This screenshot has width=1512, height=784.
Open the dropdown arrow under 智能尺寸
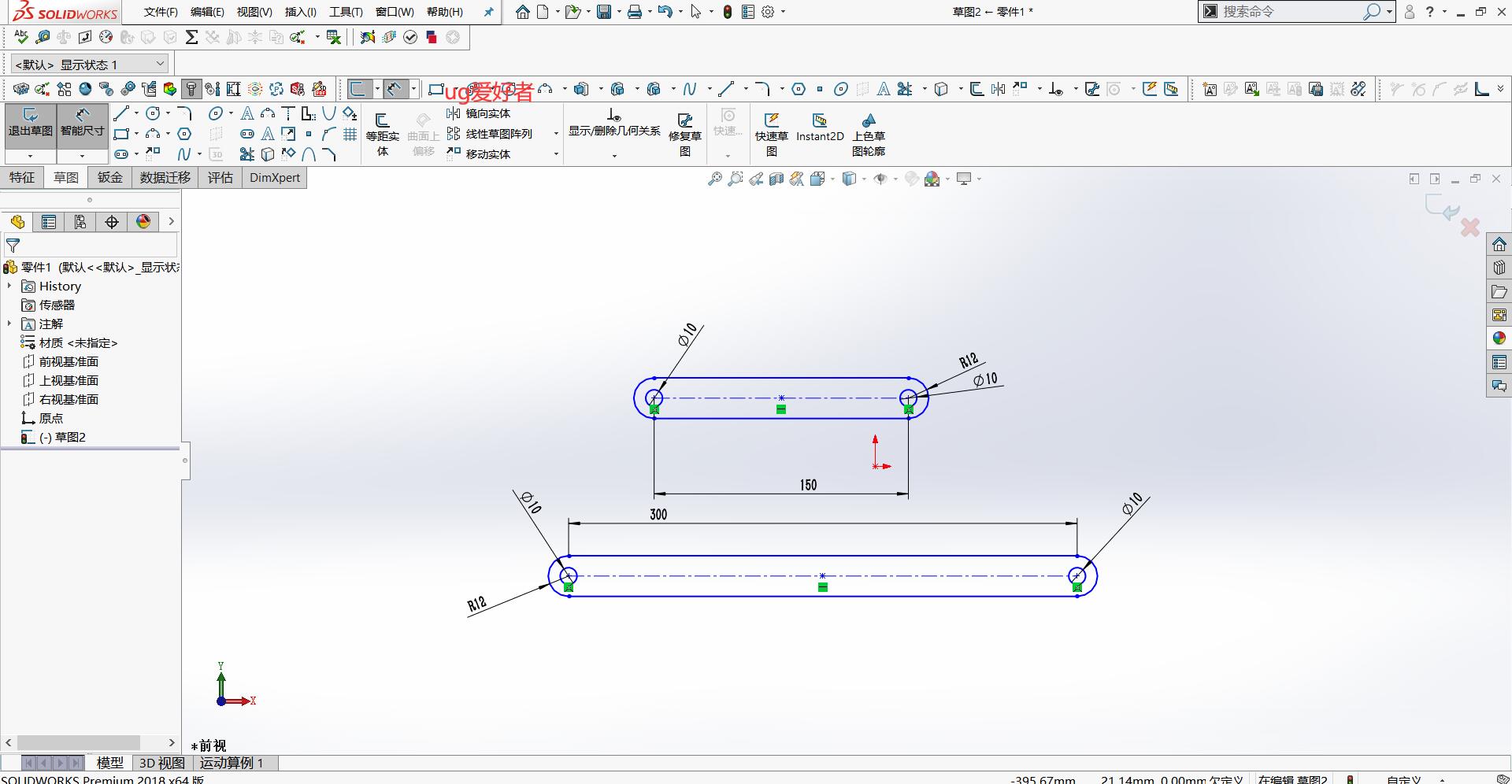tap(82, 156)
